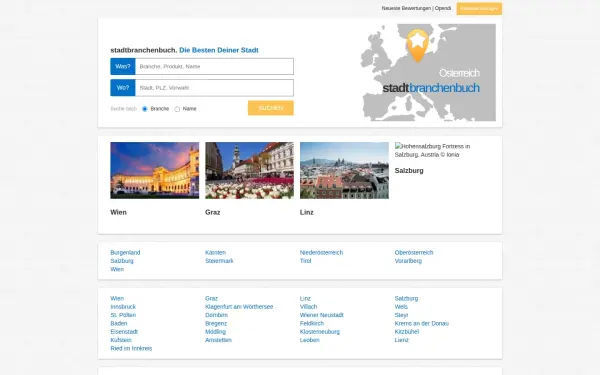Click the Wo? location input field

(214, 88)
